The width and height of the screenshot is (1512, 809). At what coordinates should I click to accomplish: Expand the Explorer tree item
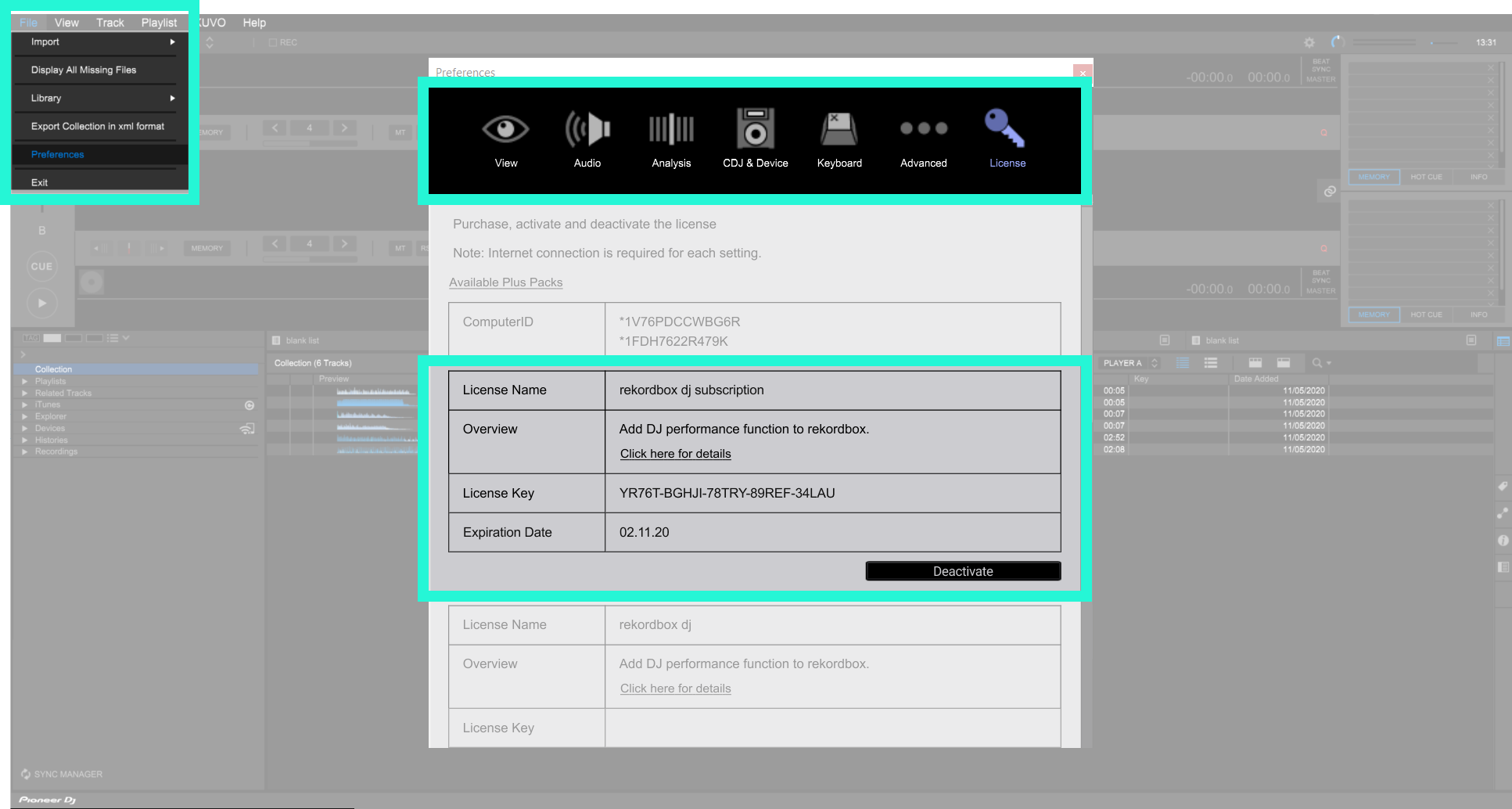25,417
